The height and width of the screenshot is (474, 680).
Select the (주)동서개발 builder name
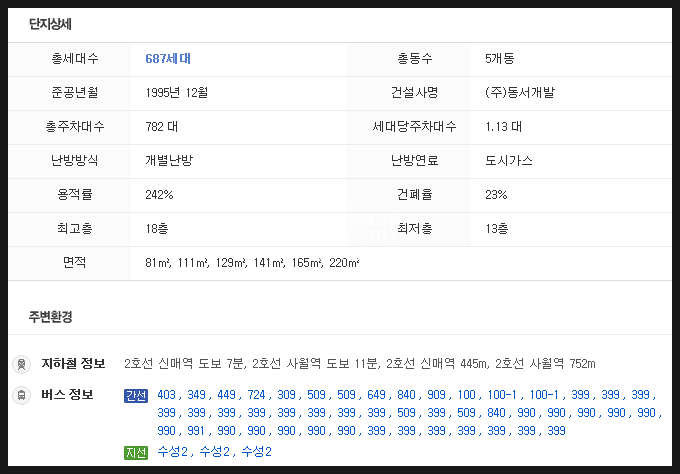[520, 92]
